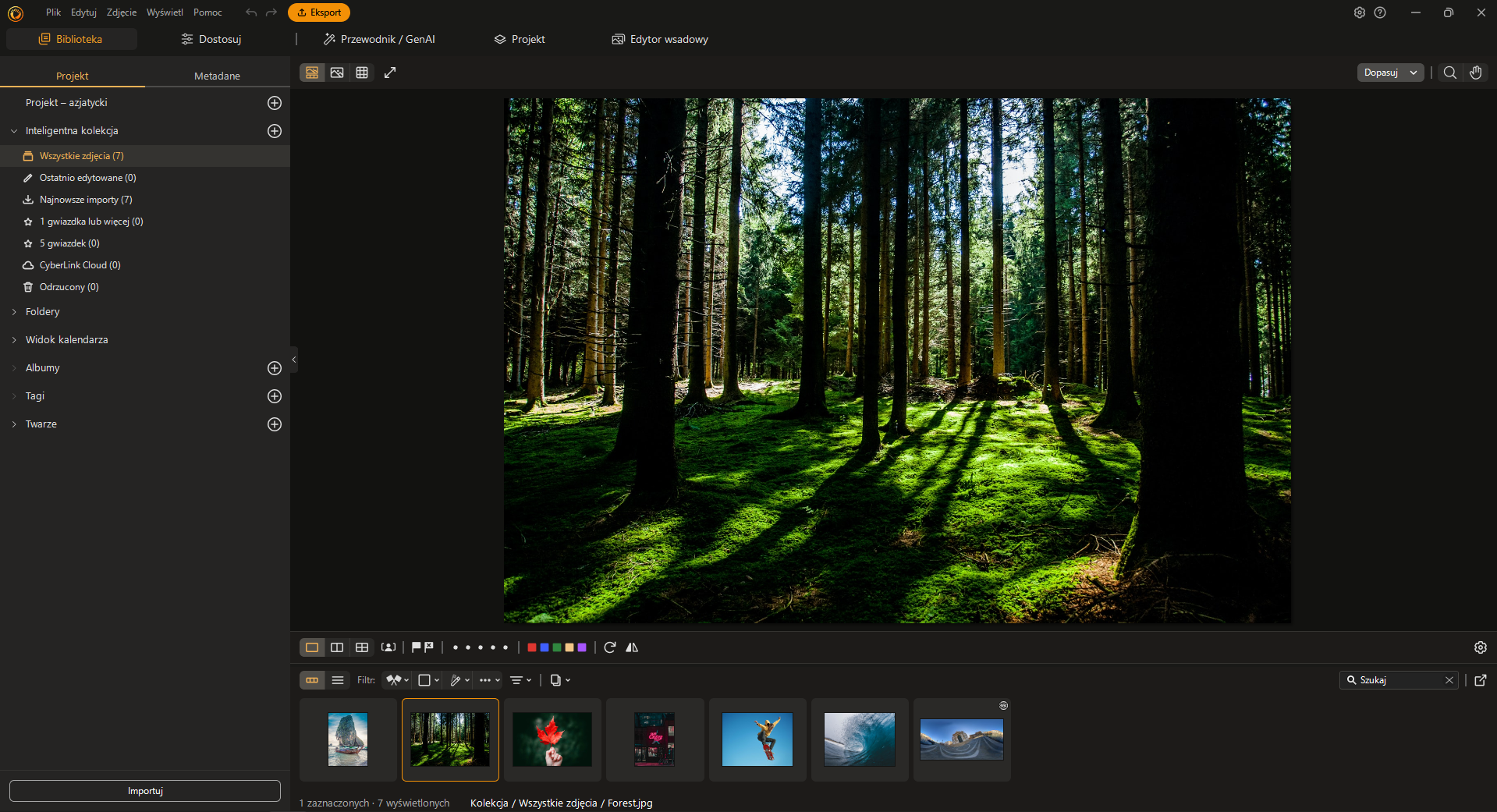Set rating to one star dot
Screen dimensions: 1497x812
coord(456,647)
